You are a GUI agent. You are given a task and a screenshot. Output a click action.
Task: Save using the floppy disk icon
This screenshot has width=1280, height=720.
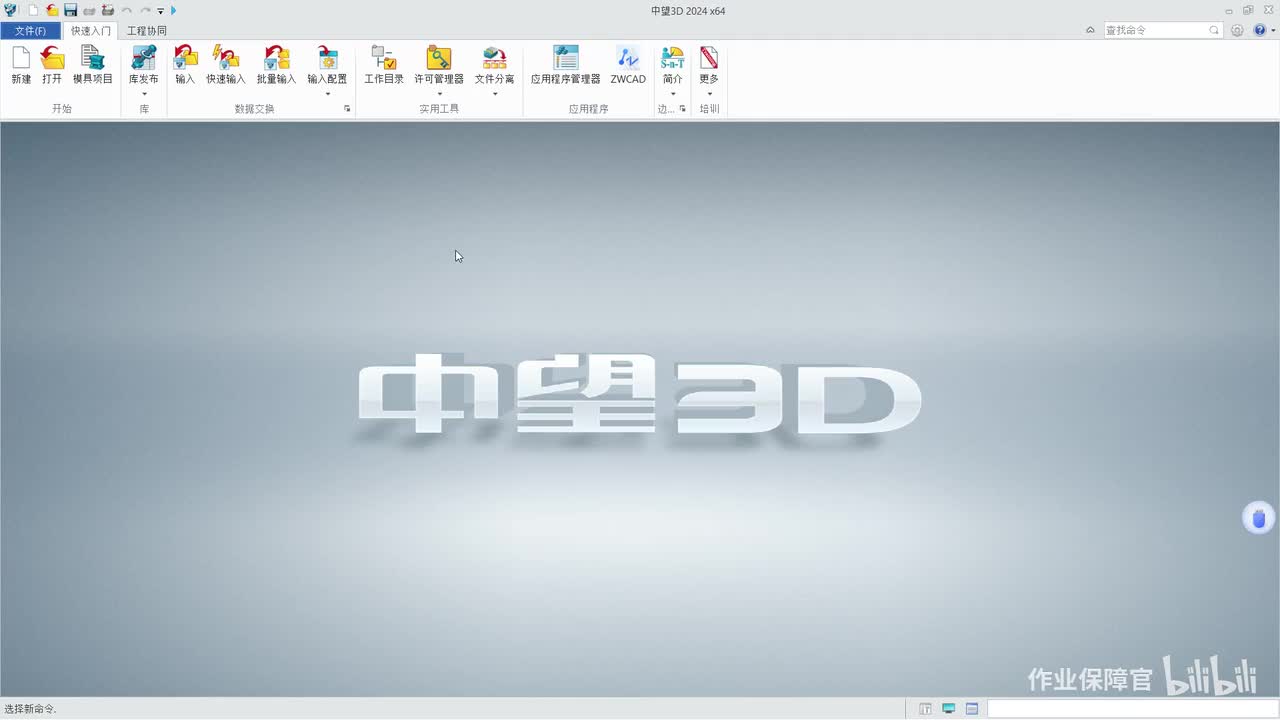(71, 10)
